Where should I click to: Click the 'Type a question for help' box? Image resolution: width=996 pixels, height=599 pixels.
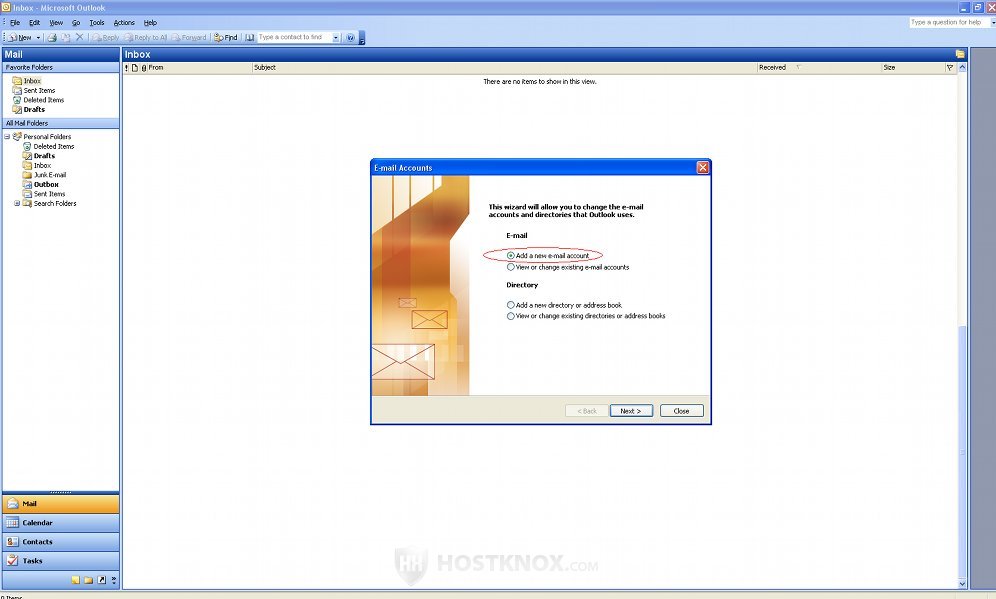point(949,22)
